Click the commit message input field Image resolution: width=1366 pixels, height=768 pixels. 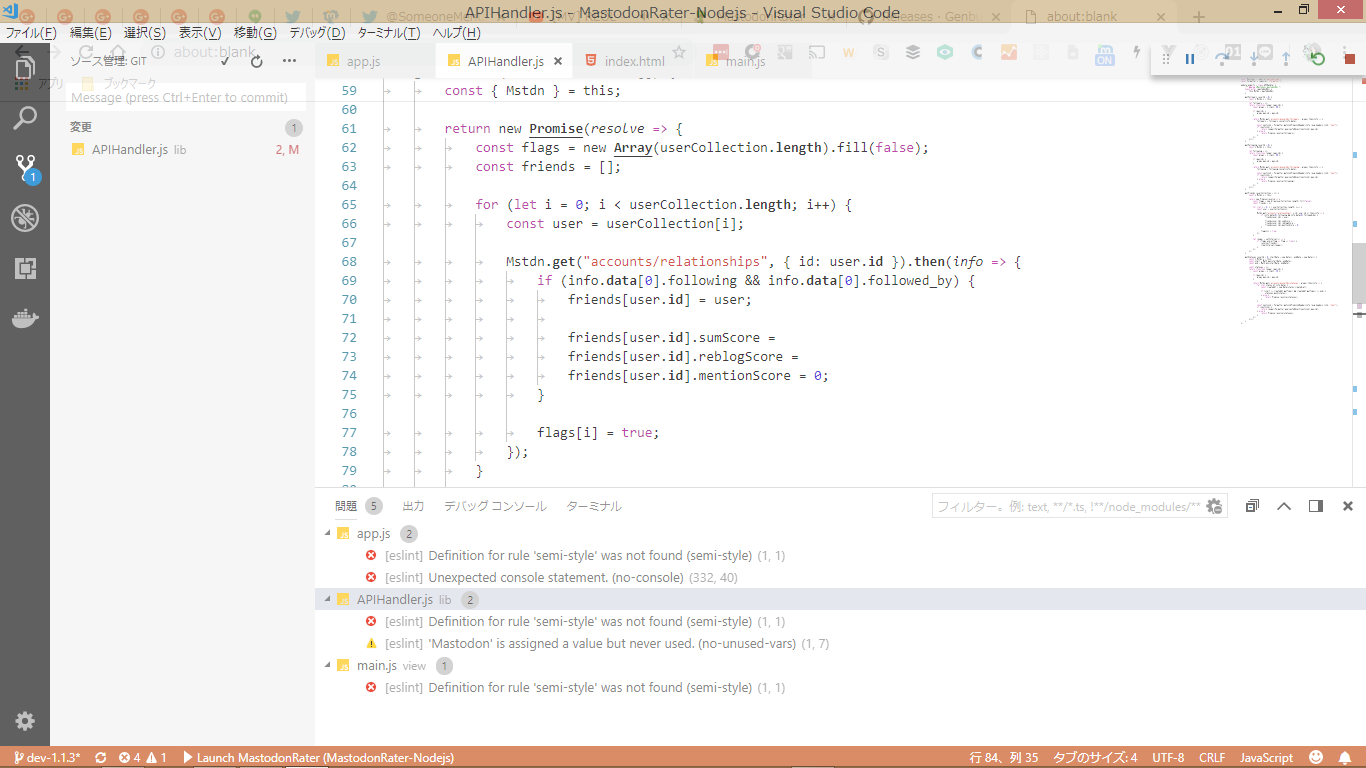point(185,98)
